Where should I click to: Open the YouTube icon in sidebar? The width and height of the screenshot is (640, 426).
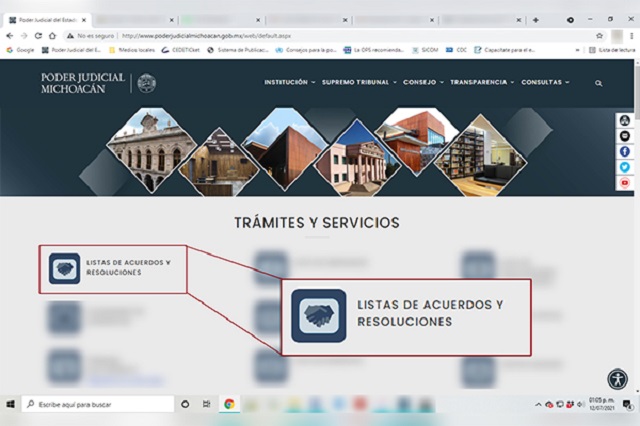(624, 182)
